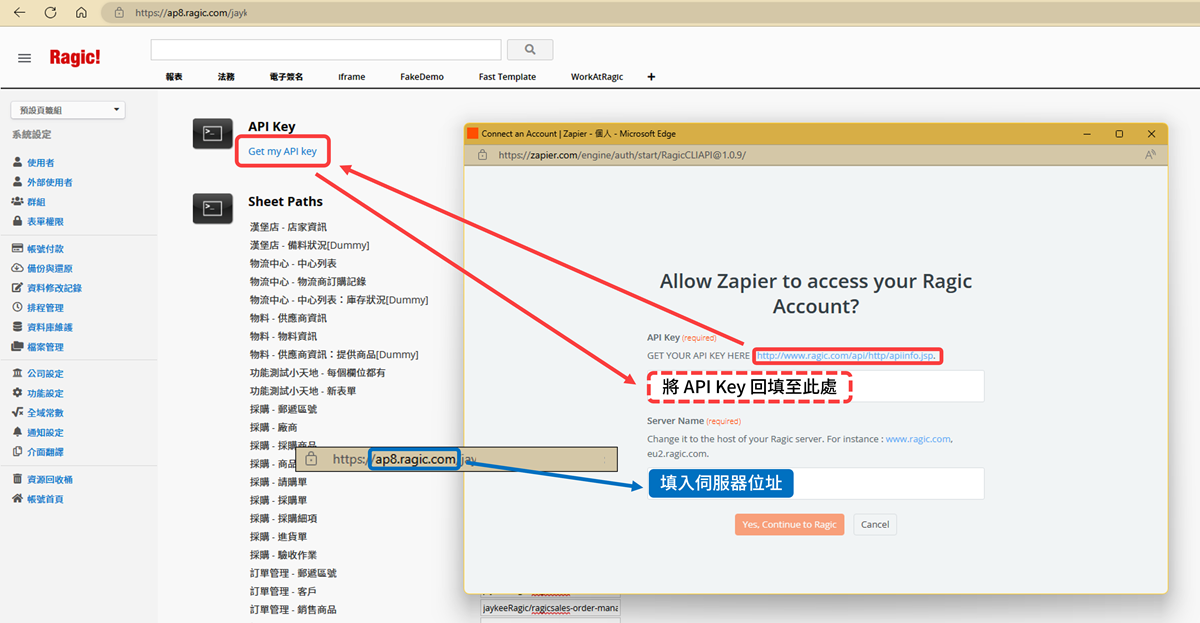Select sheet path 物料 - 供應商資訊
The image size is (1200, 623).
click(288, 318)
